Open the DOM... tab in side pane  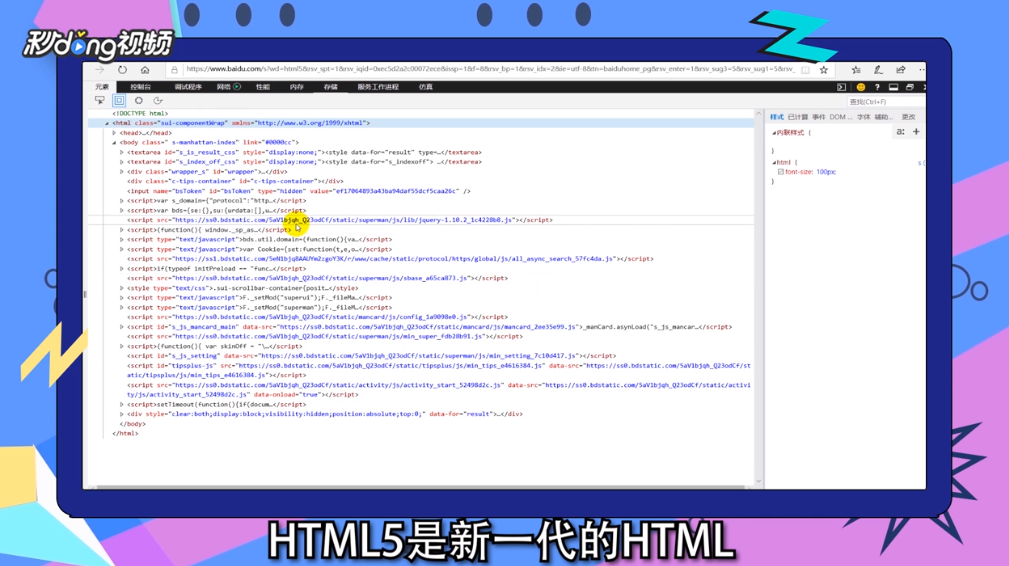click(840, 117)
